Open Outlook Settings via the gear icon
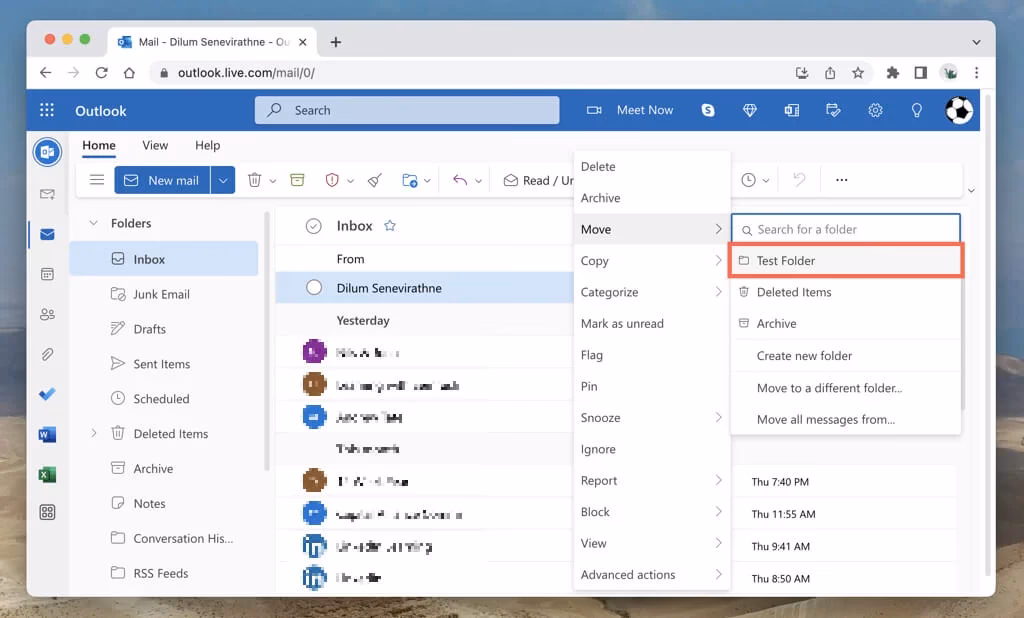 coord(875,110)
